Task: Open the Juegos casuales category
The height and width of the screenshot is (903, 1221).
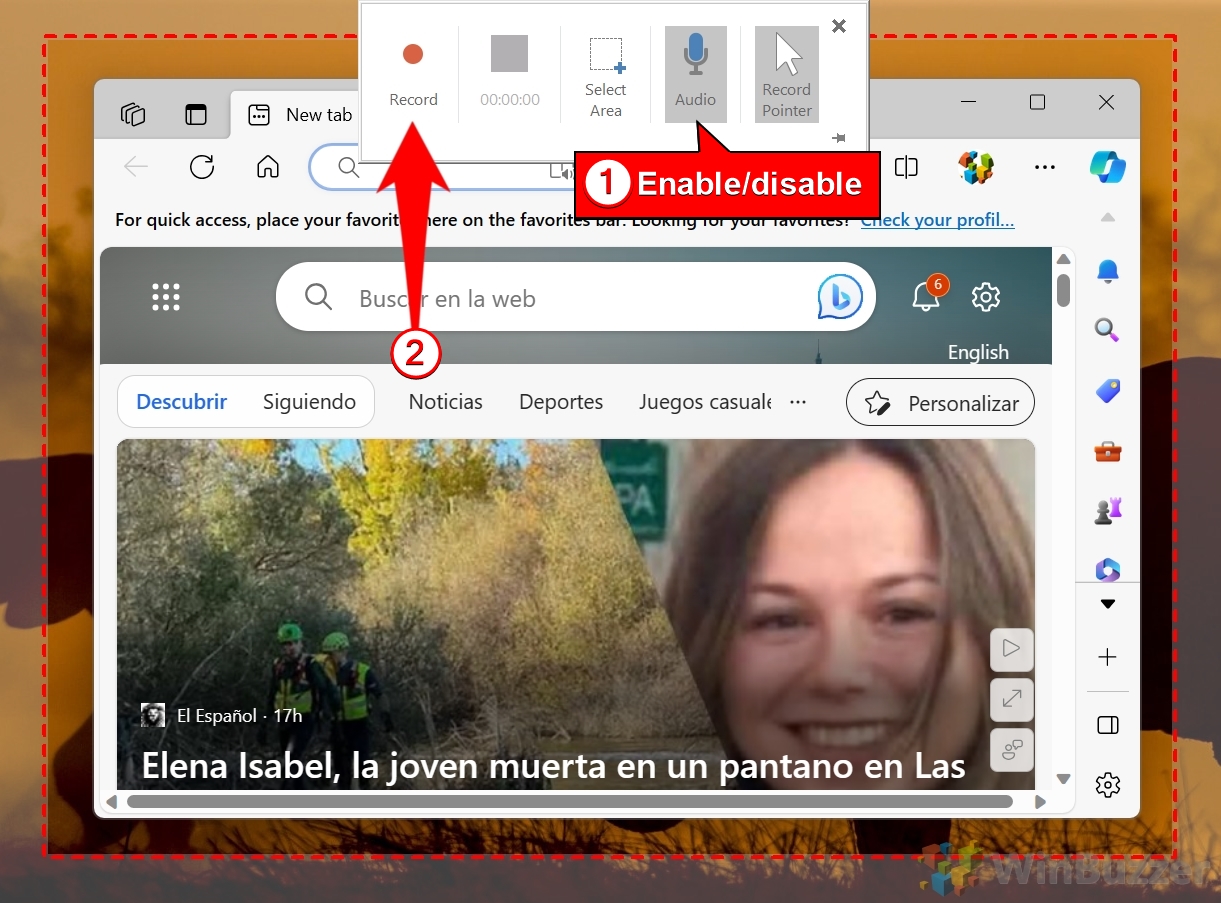Action: click(x=705, y=402)
